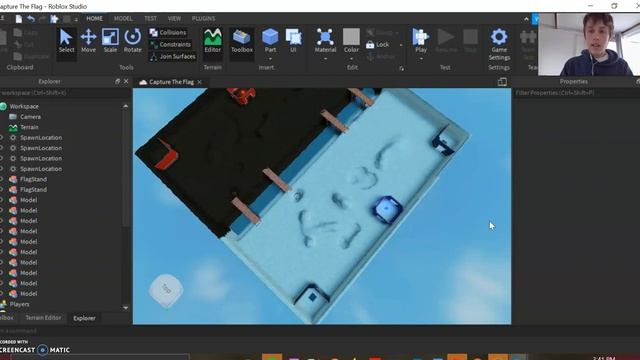The width and height of the screenshot is (640, 360).
Task: Click the publish icon in quick access bar
Action: click(54, 19)
